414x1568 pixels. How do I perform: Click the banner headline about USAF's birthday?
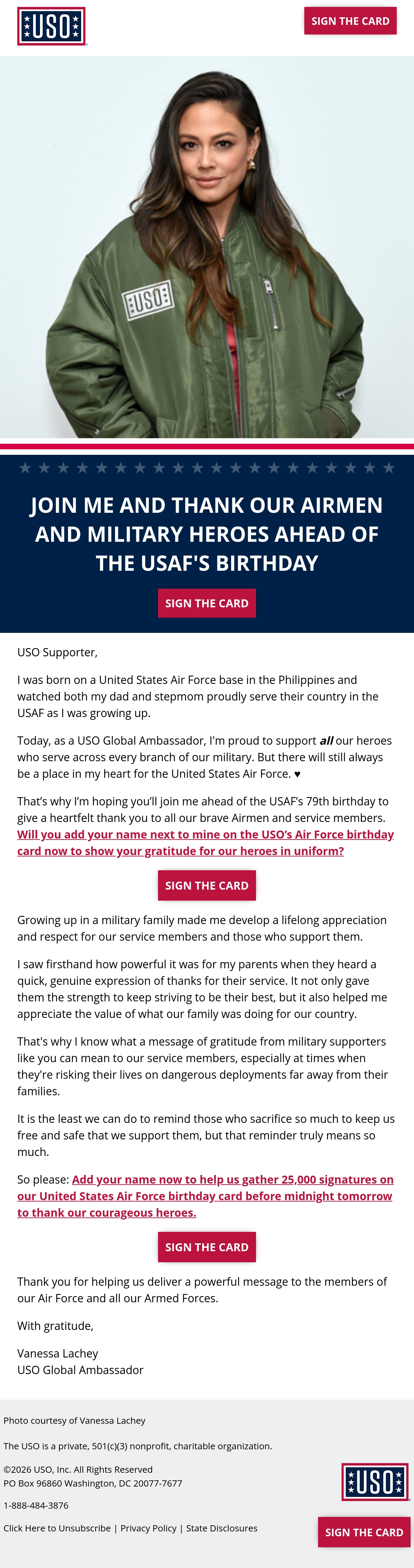[207, 534]
